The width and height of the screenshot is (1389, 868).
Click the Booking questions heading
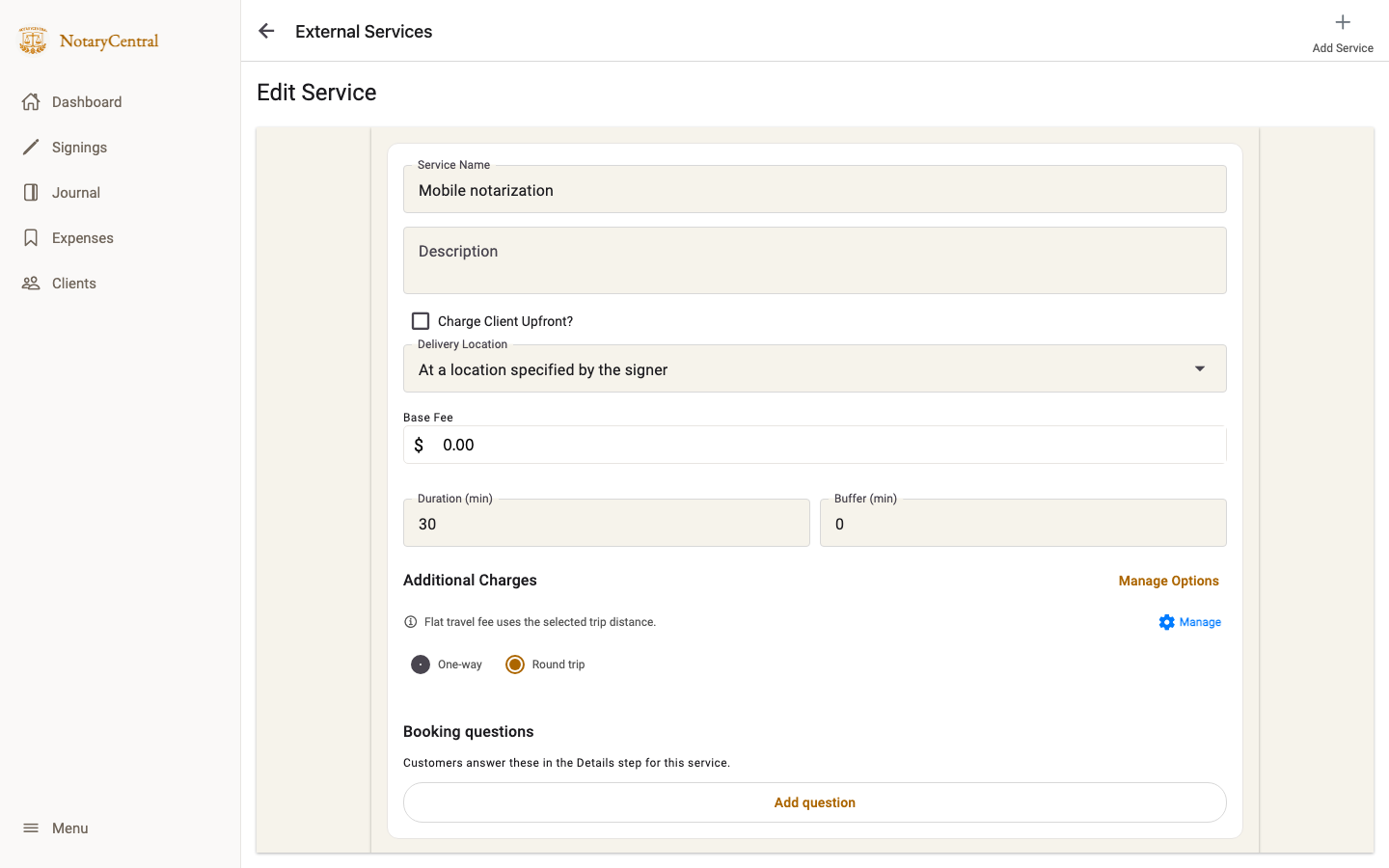point(469,732)
